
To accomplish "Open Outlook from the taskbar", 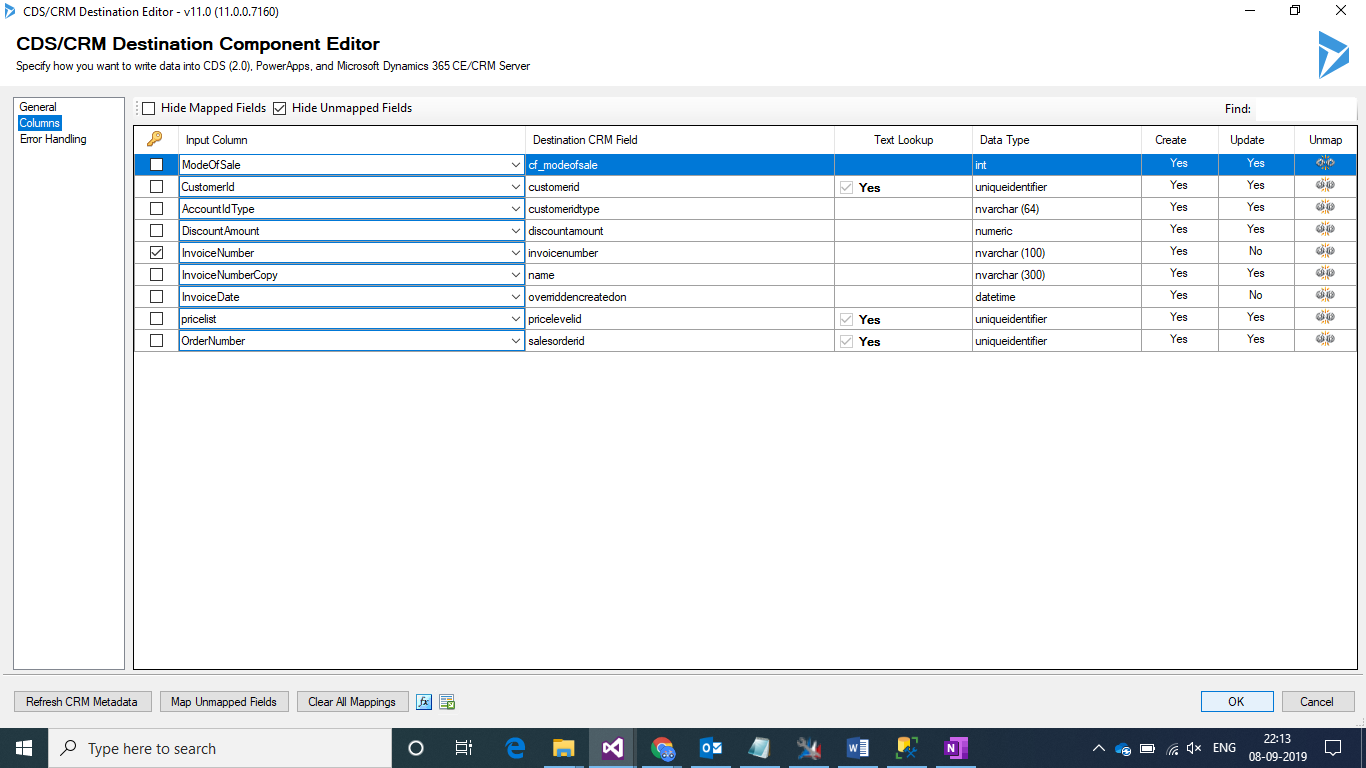I will pos(711,748).
